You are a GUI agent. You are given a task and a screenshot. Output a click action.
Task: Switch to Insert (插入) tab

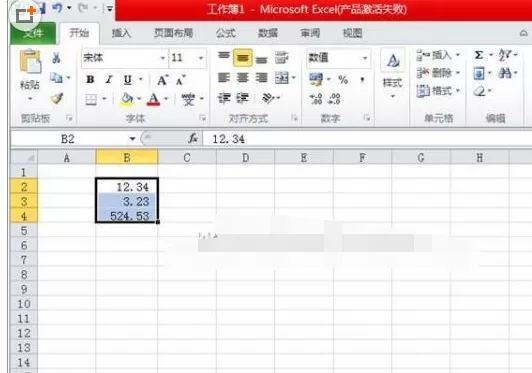click(x=121, y=33)
